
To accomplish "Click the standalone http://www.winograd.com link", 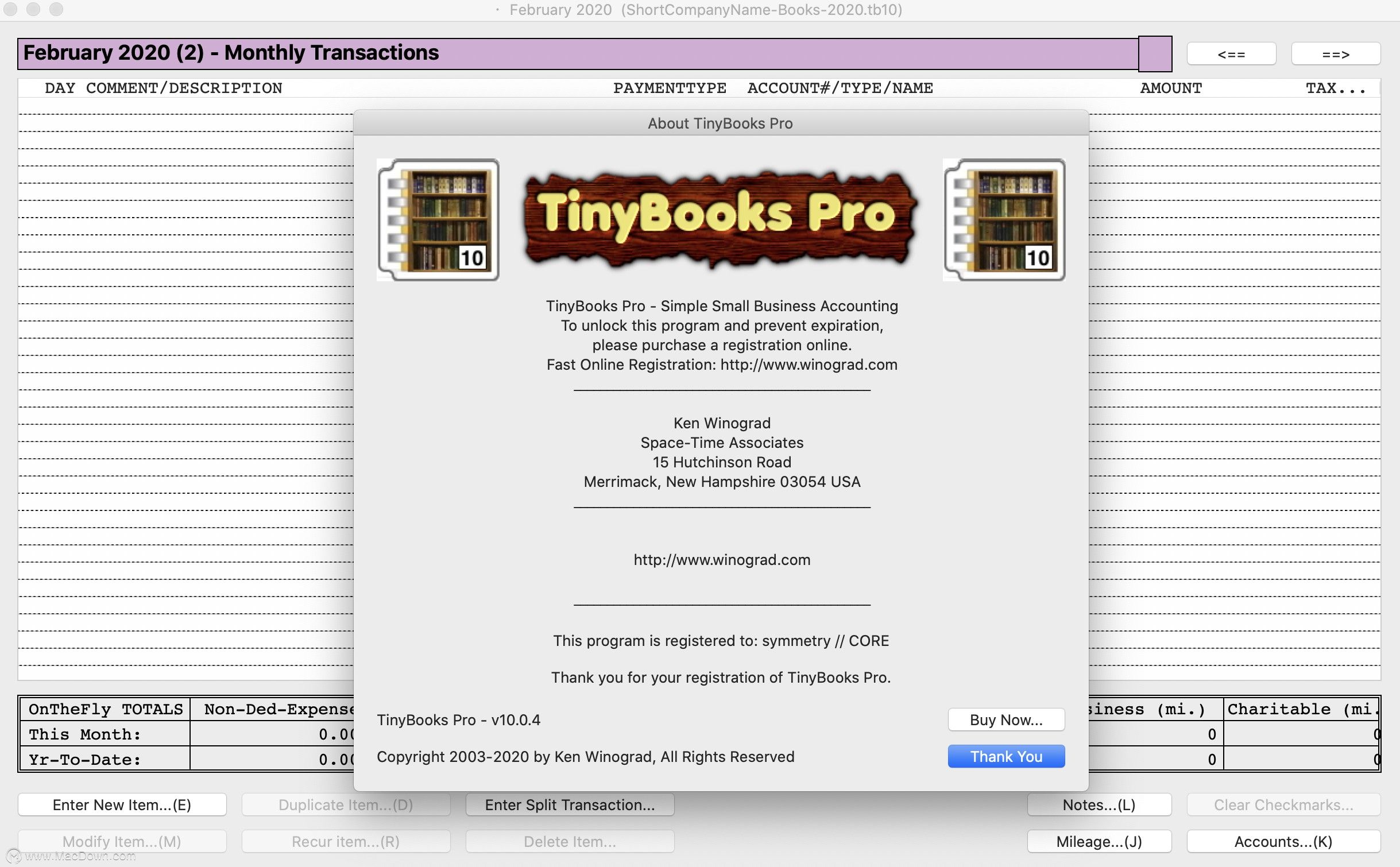I will (722, 560).
